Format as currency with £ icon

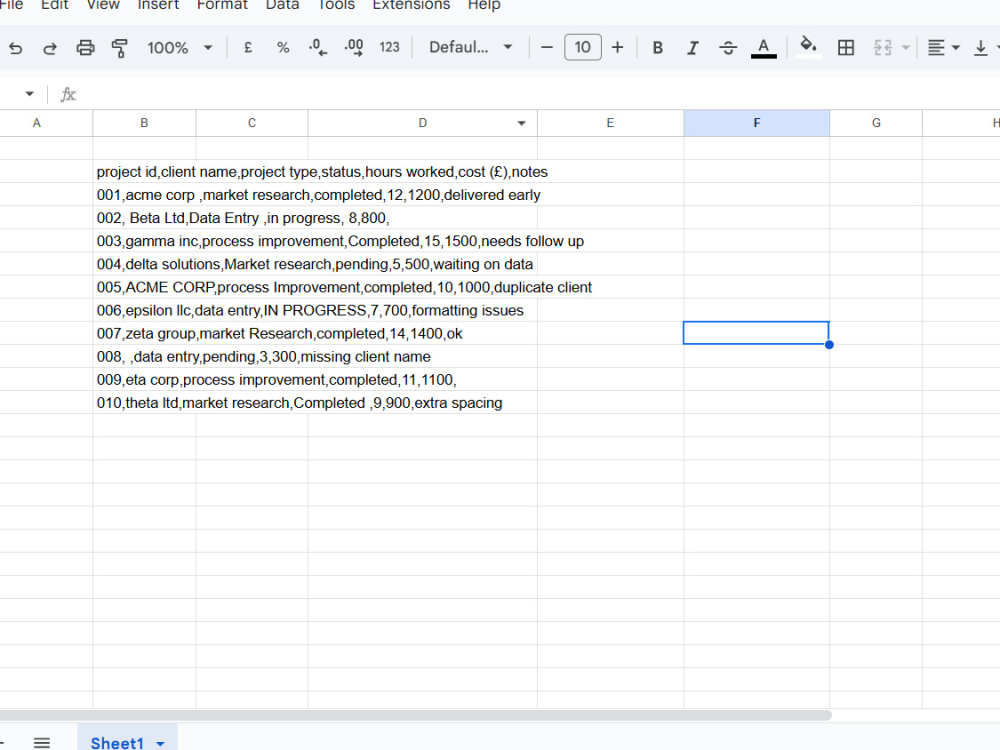[x=248, y=48]
